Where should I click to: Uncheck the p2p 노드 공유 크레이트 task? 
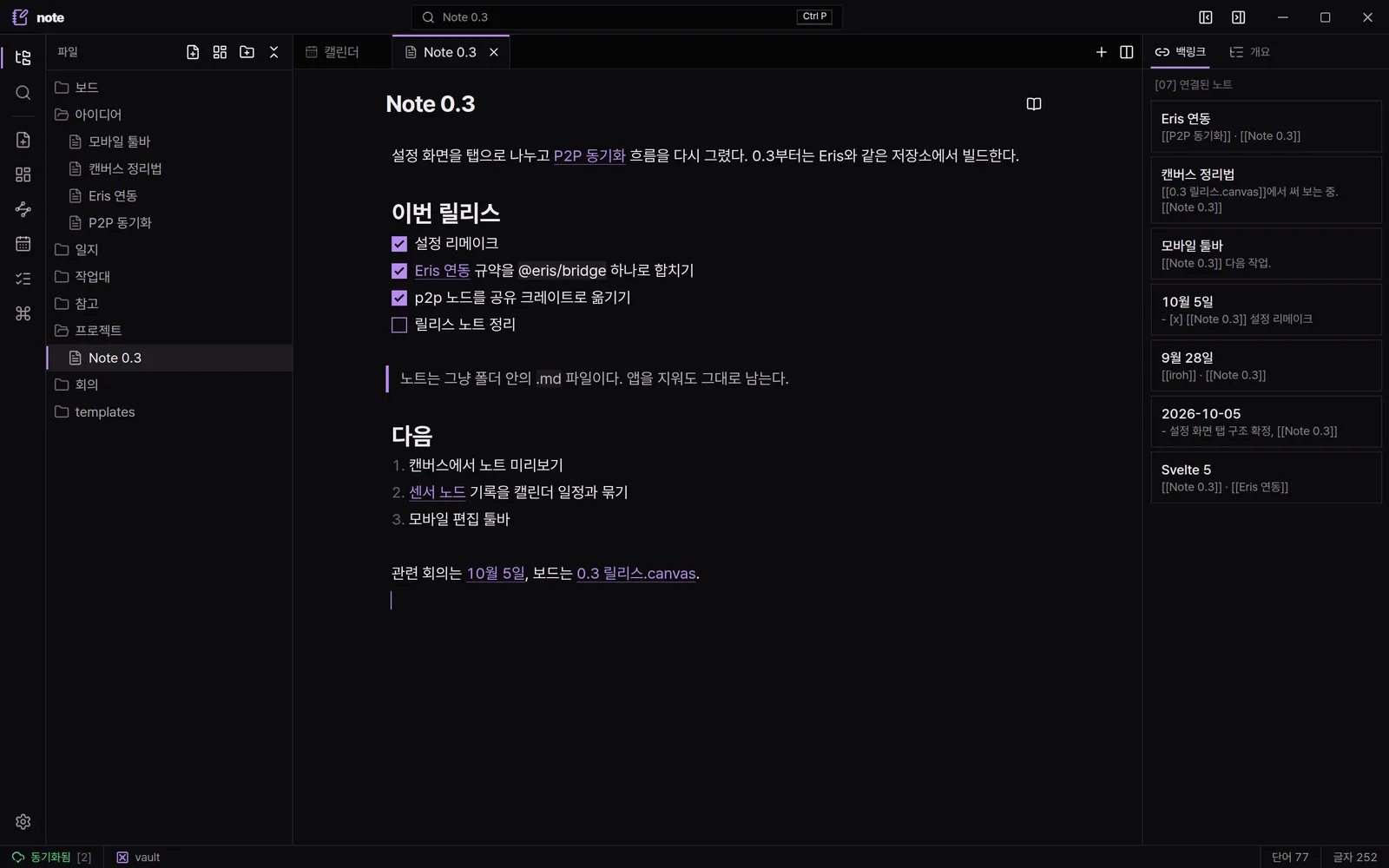tap(399, 298)
